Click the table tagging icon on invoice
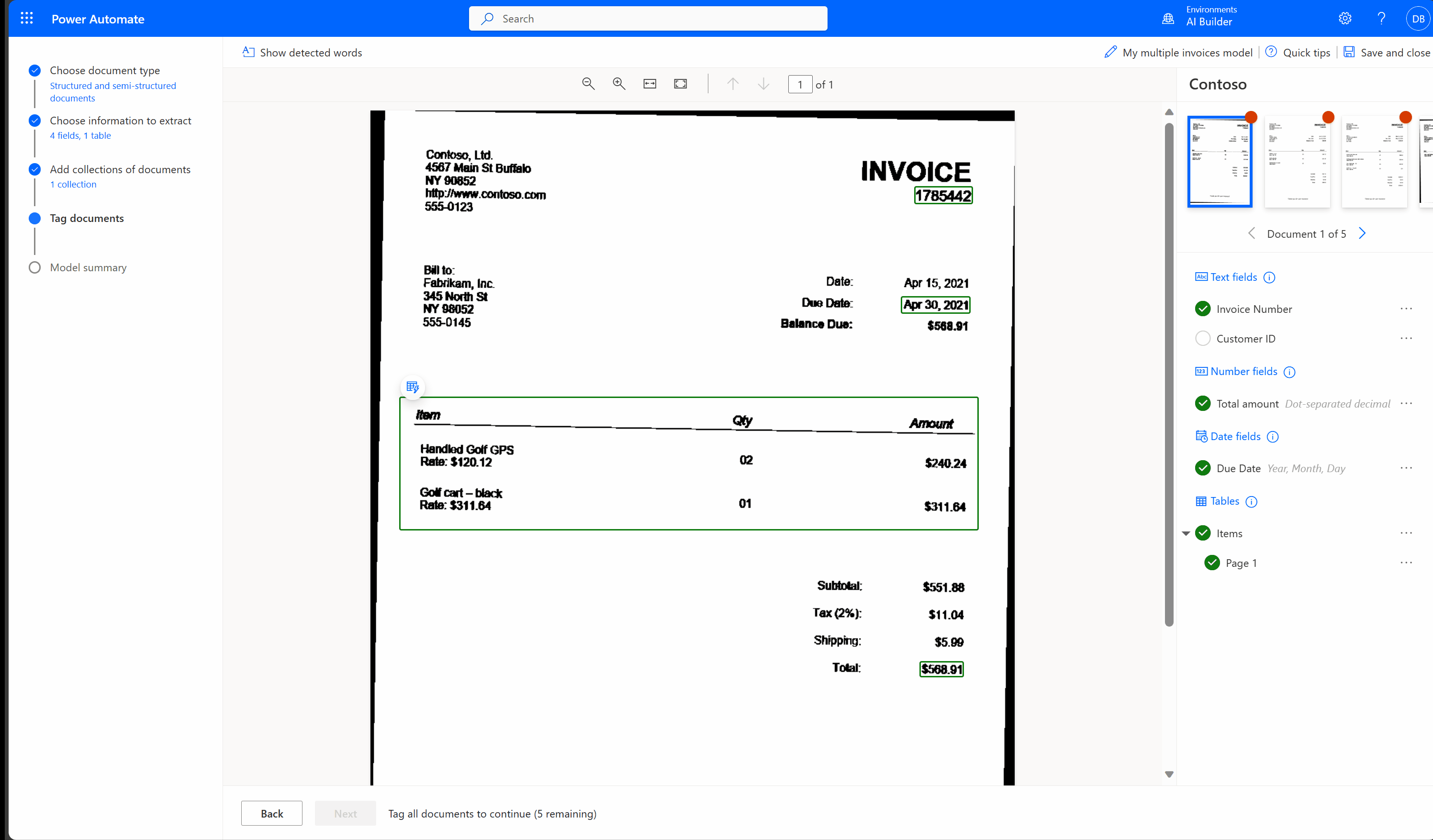Screen dimensions: 1433x840 tap(413, 387)
